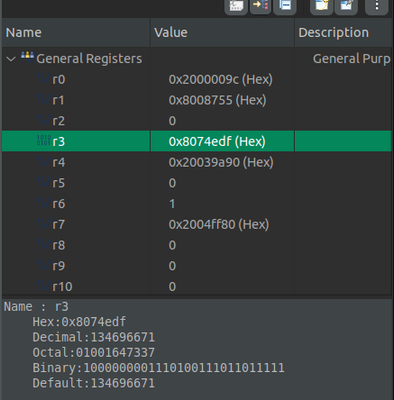Click the Name column header
The height and width of the screenshot is (400, 394).
click(76, 33)
